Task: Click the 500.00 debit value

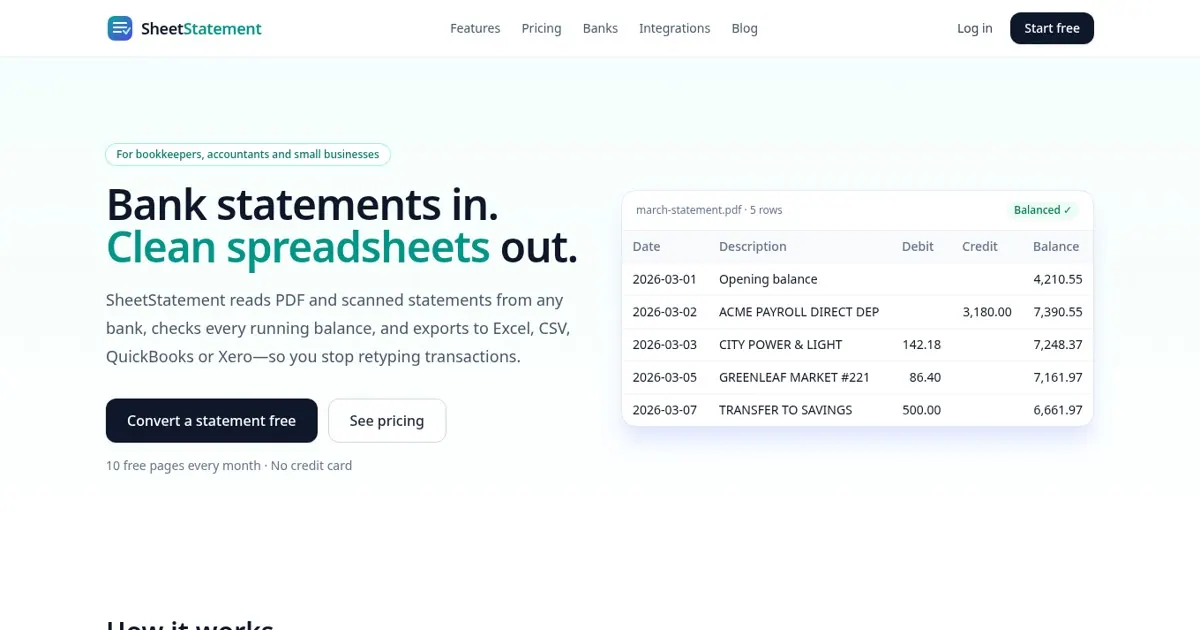Action: pos(921,410)
